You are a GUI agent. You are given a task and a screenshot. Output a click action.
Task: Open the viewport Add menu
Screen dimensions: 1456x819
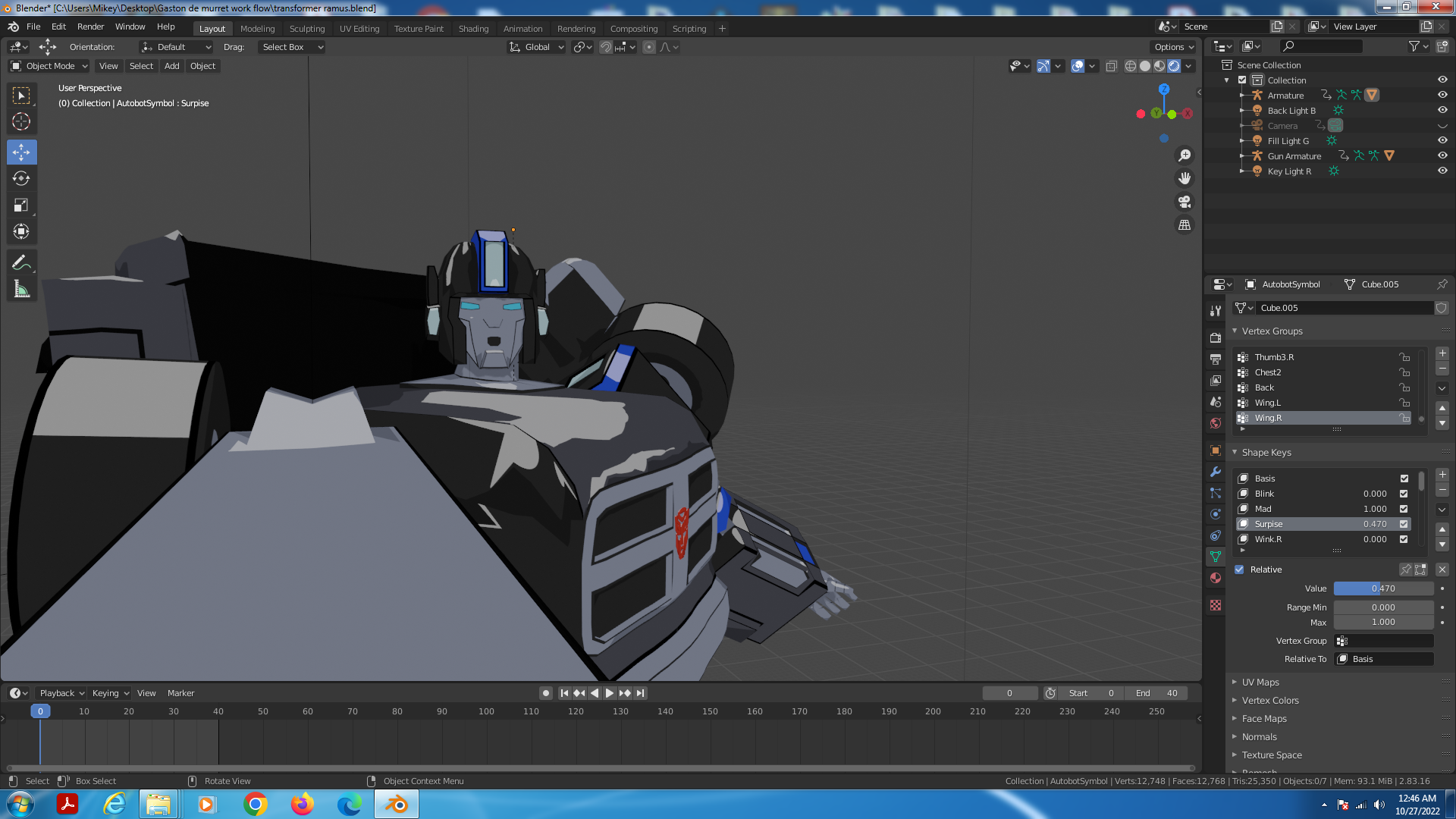click(x=172, y=66)
